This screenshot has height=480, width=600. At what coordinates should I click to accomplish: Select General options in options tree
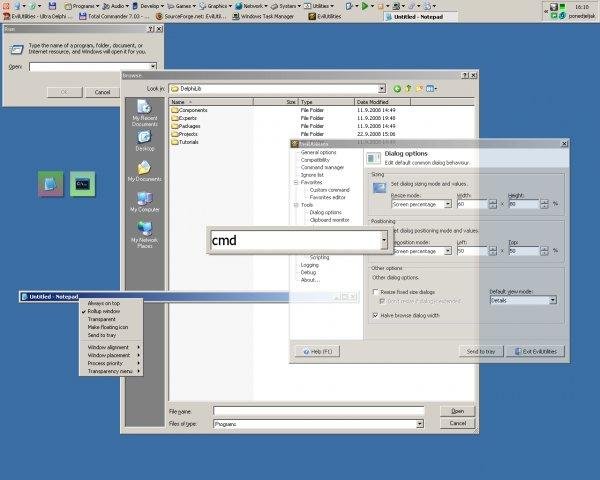(318, 152)
